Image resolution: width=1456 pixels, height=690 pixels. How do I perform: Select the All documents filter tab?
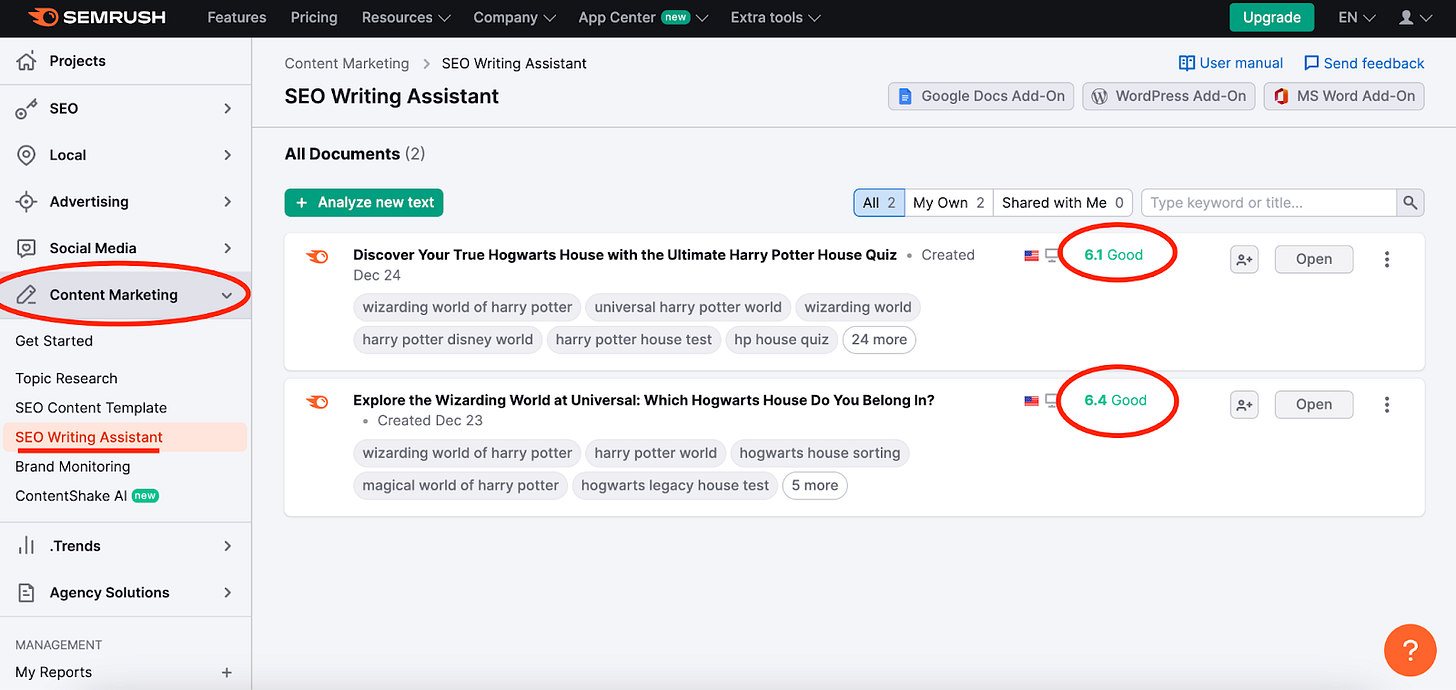[x=879, y=202]
